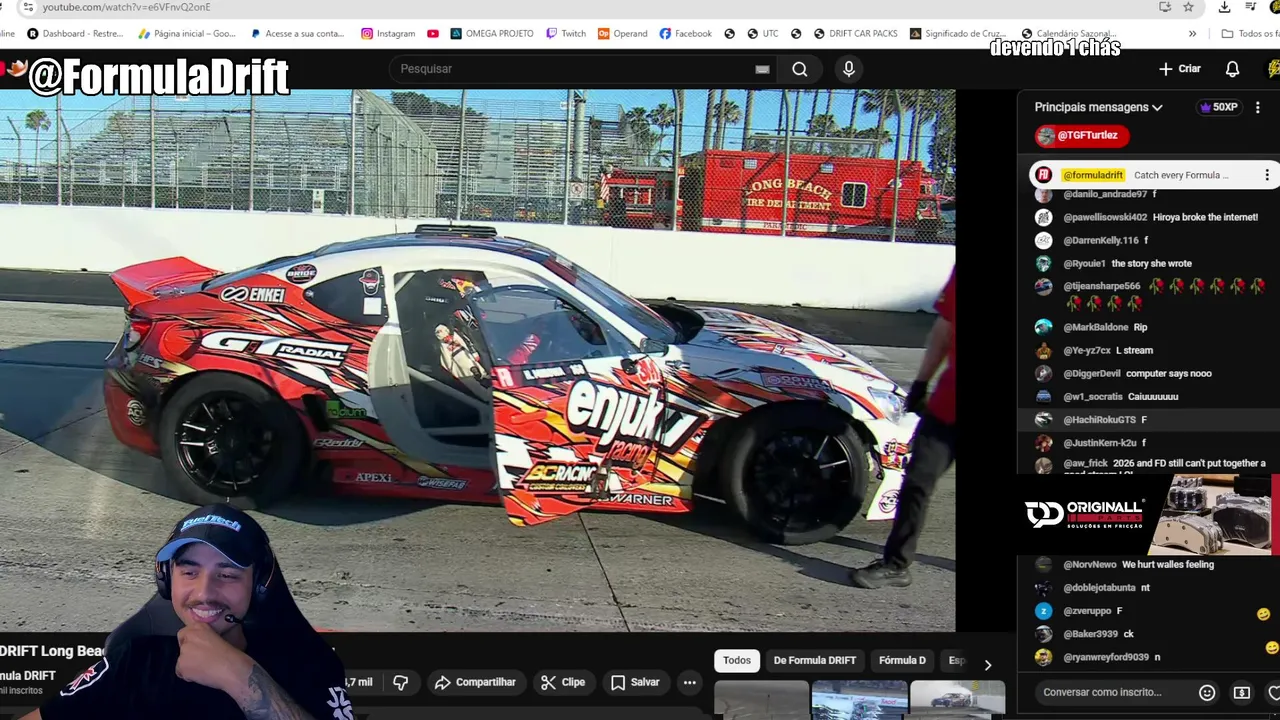Open the middle recommended video thumbnail
The height and width of the screenshot is (720, 1280).
[x=859, y=700]
